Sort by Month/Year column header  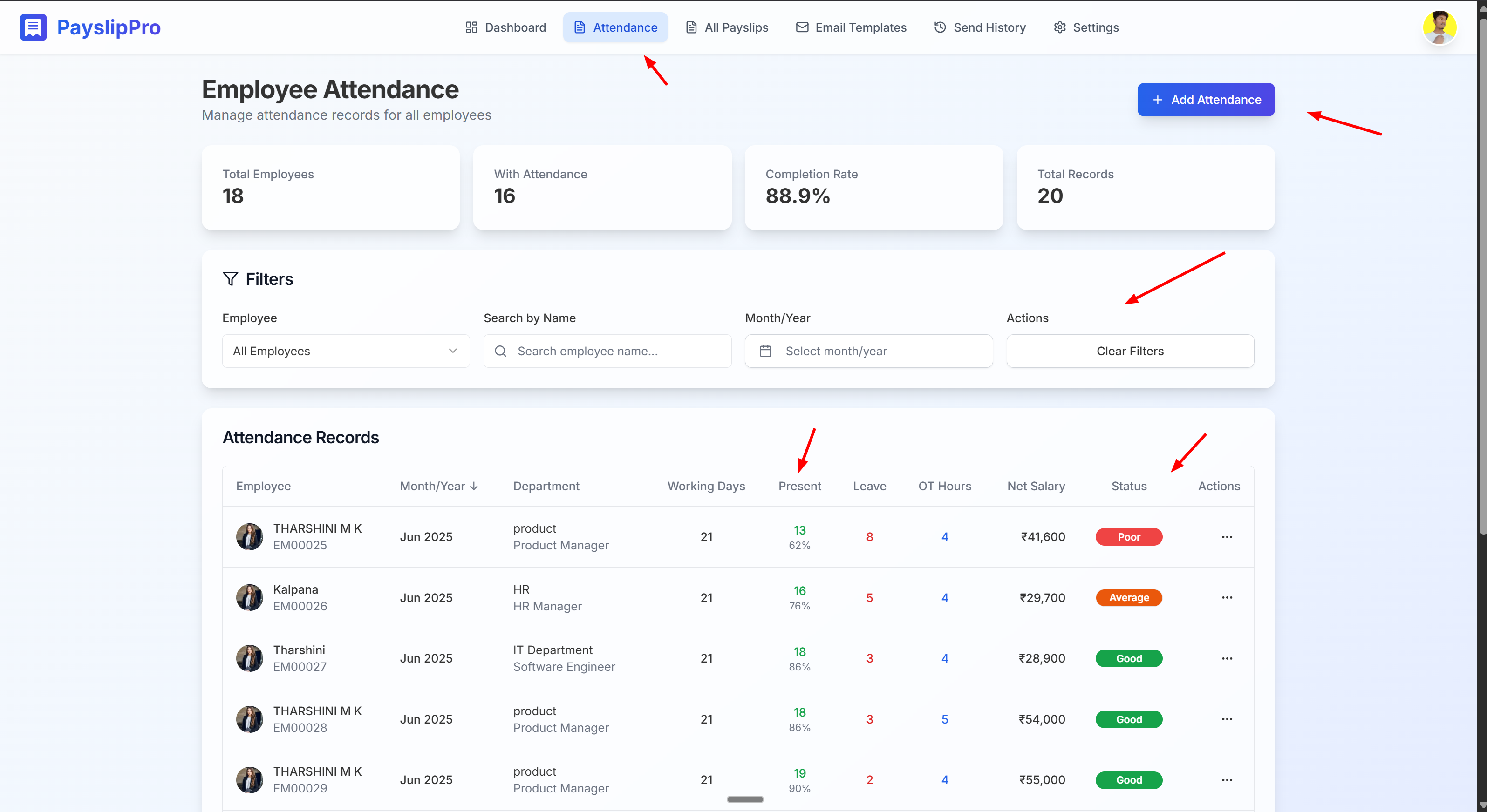(x=439, y=486)
